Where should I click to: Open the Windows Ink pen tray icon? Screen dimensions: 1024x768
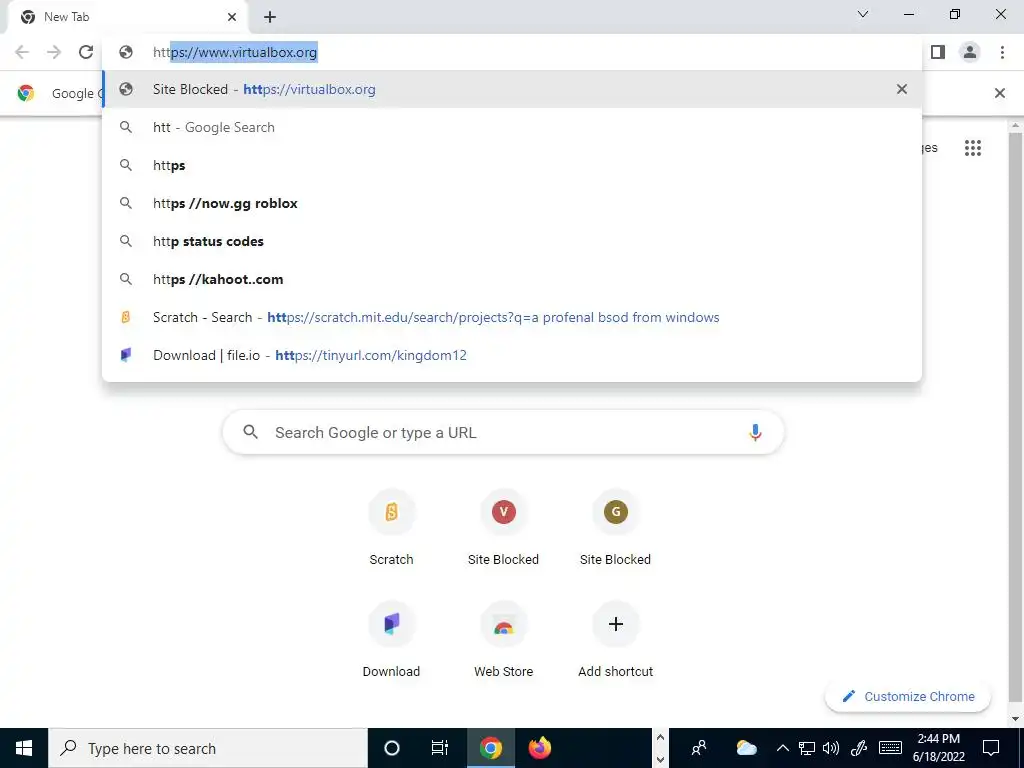click(859, 748)
